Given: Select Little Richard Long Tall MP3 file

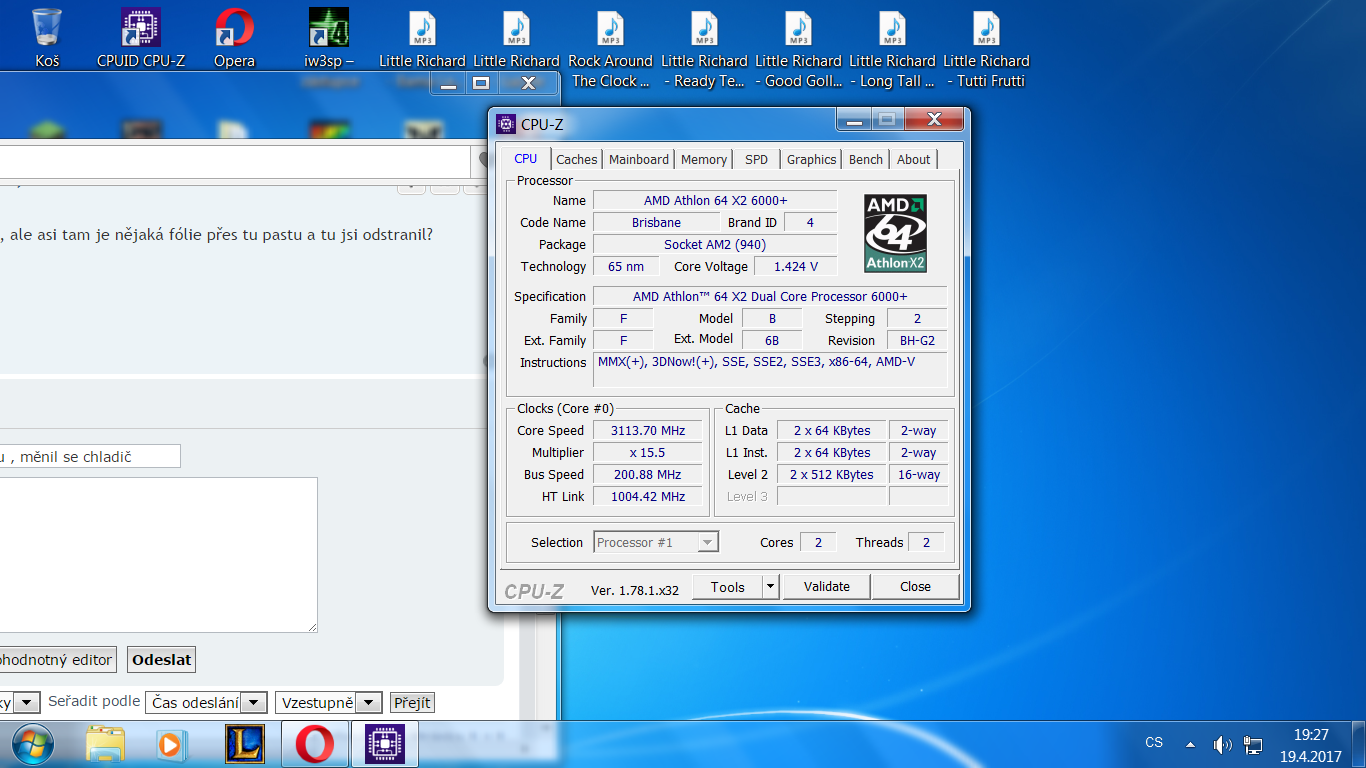Looking at the screenshot, I should point(893,48).
